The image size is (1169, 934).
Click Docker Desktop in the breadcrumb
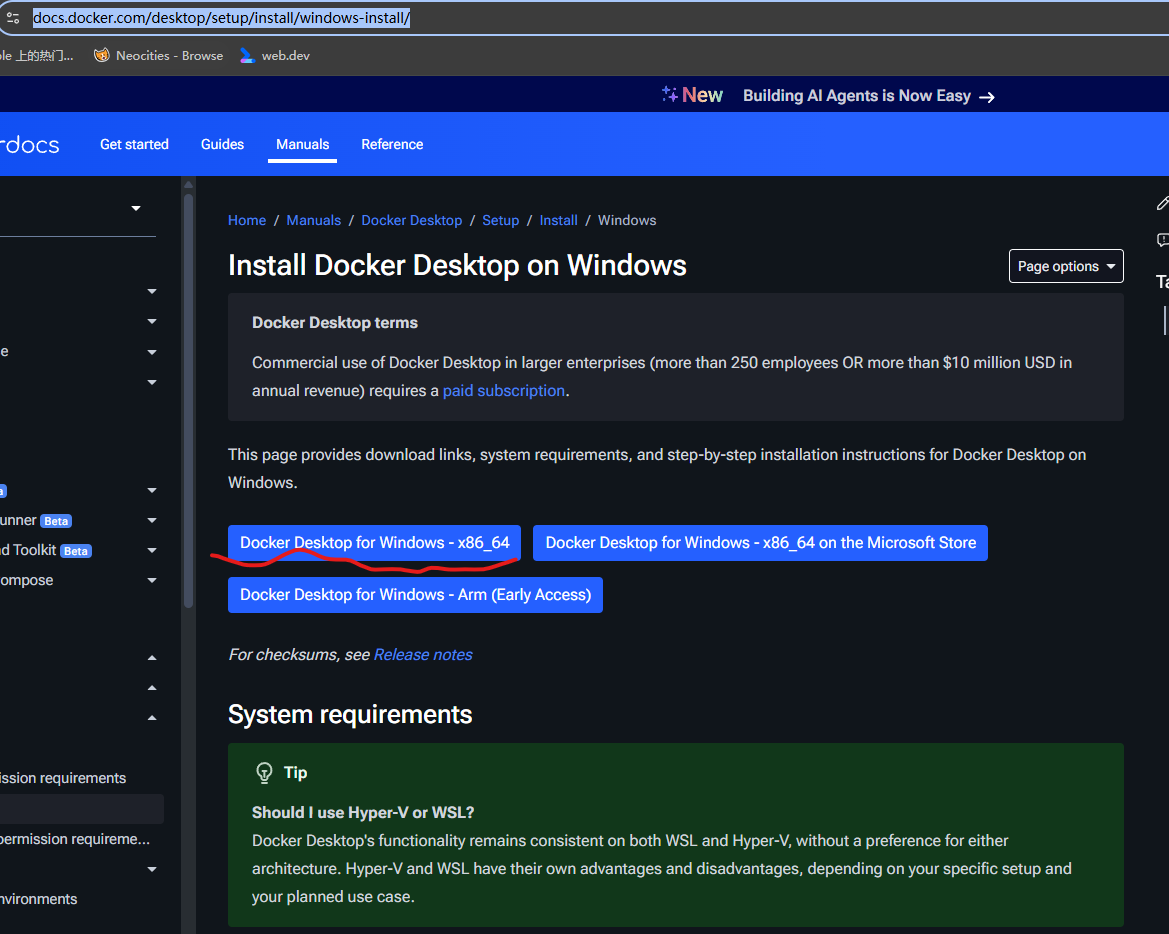(412, 220)
